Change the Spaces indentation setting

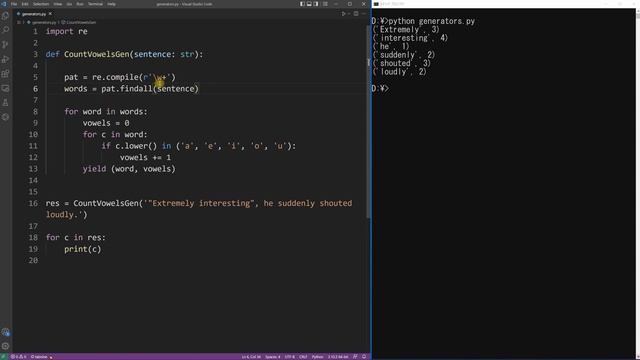(273, 357)
